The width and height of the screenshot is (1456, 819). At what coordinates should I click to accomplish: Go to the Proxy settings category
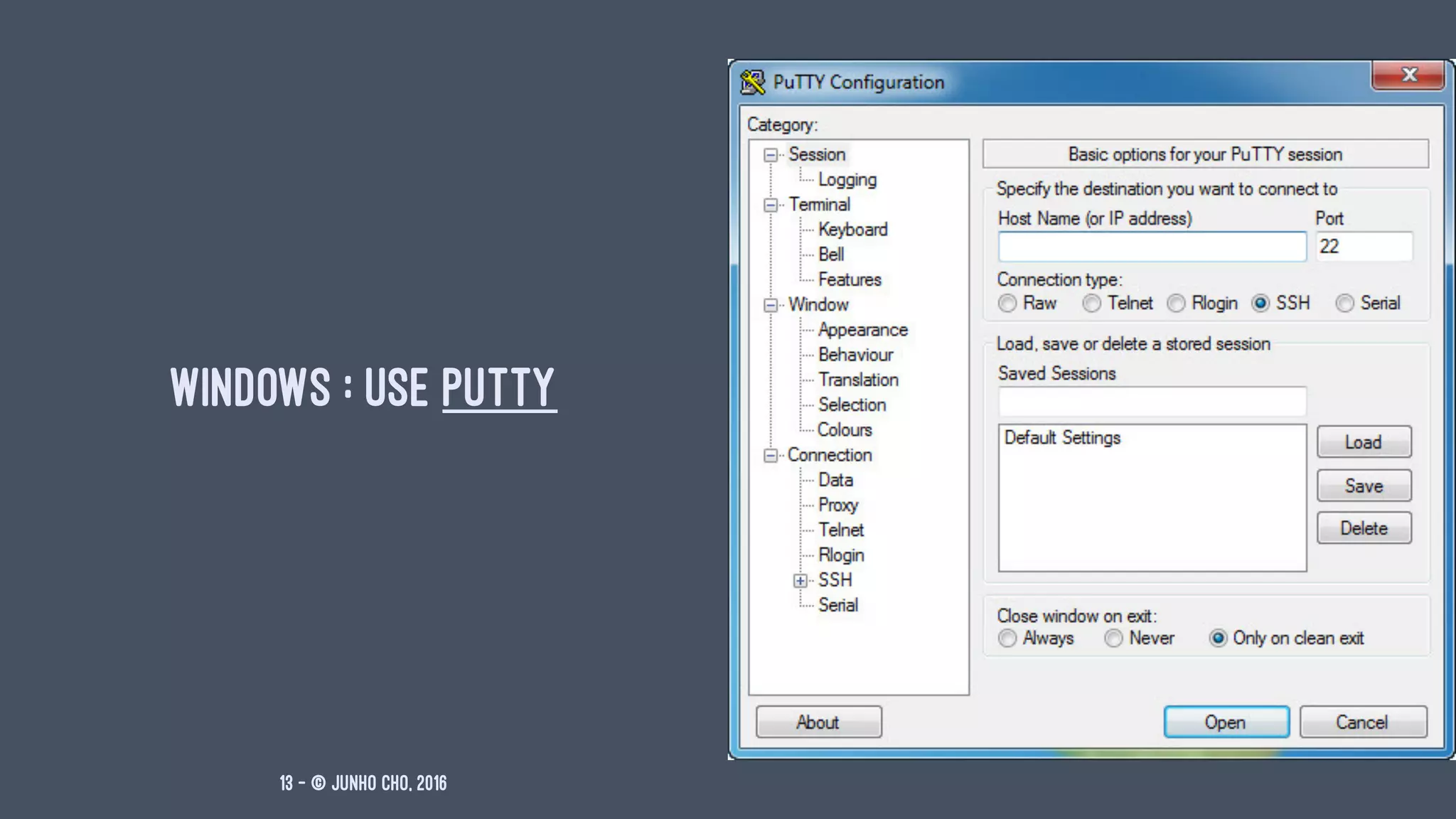coord(837,505)
